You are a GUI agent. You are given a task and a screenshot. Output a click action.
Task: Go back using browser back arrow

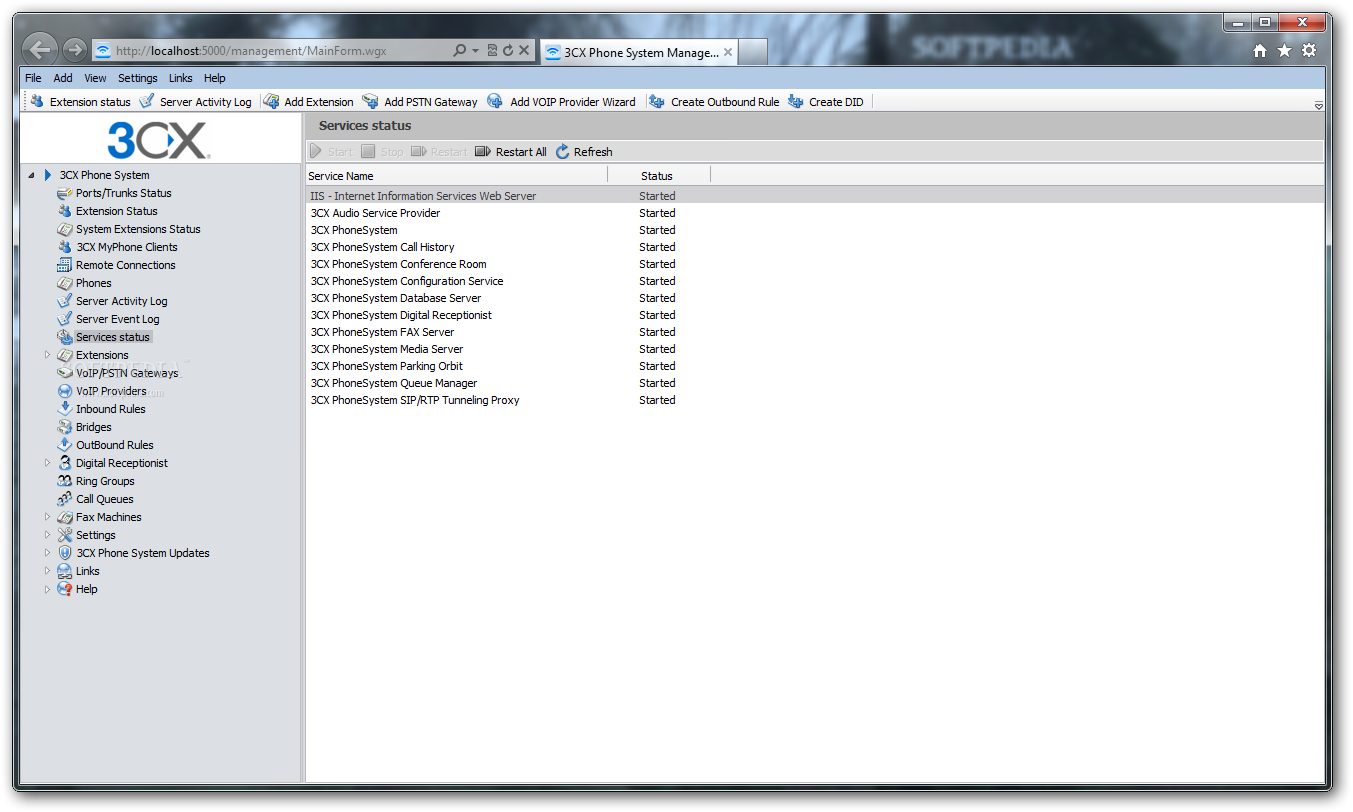(38, 49)
